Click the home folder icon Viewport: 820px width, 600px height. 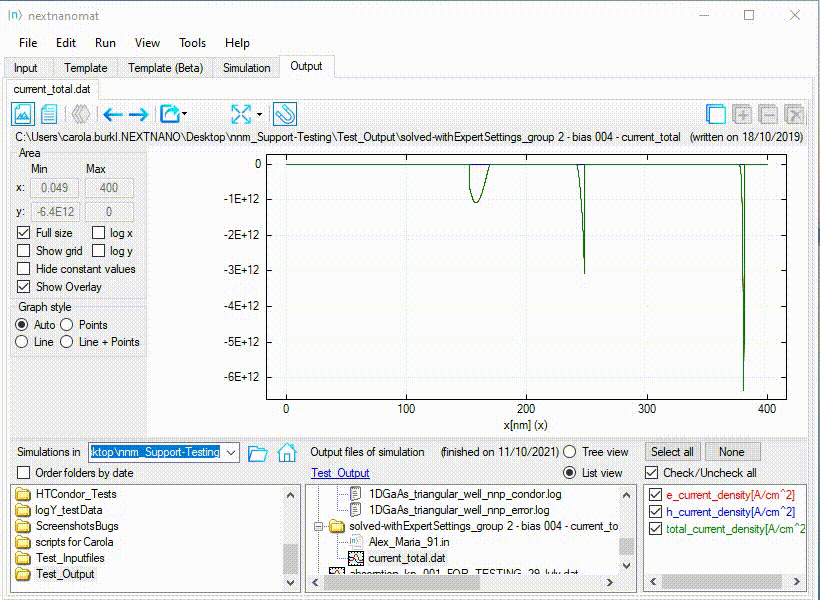[x=287, y=452]
